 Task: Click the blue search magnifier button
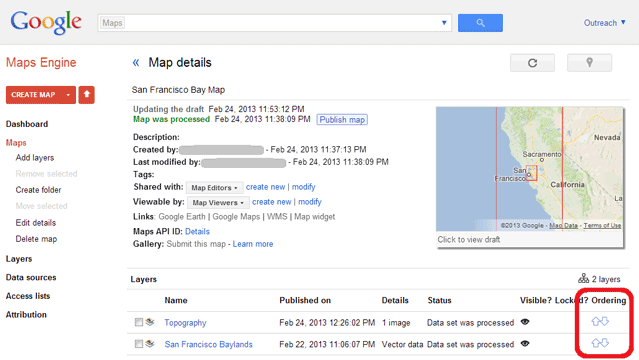(x=480, y=23)
